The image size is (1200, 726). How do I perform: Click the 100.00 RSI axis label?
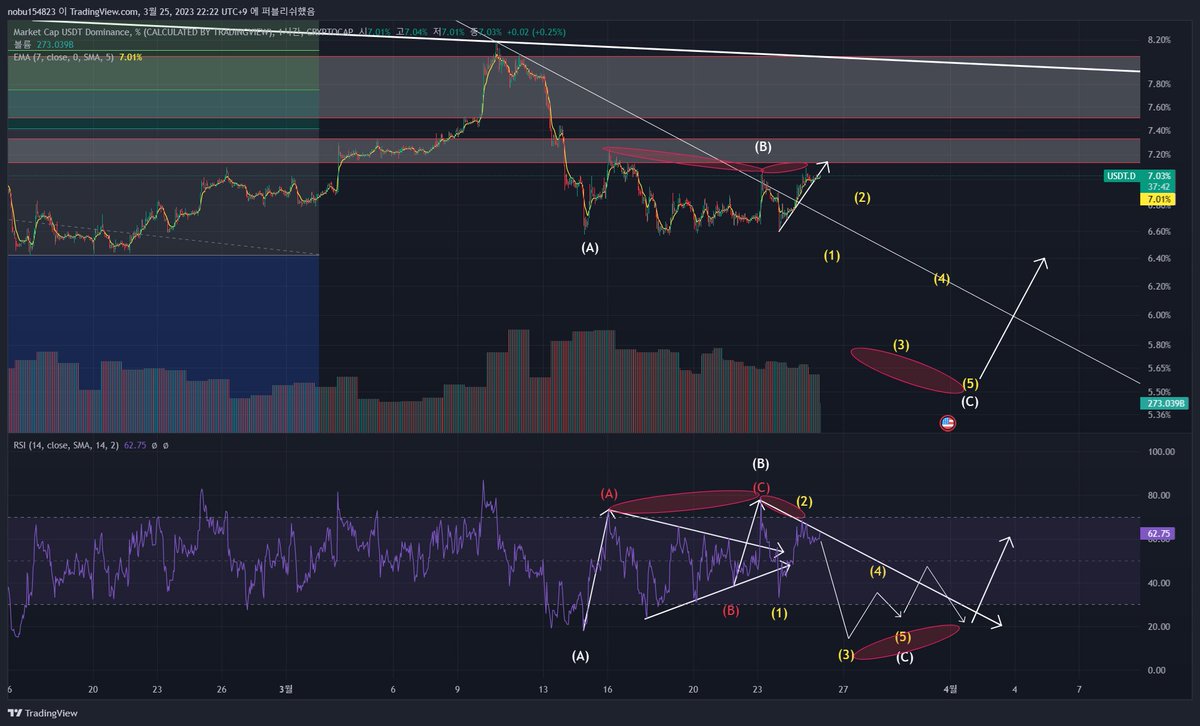point(1159,452)
